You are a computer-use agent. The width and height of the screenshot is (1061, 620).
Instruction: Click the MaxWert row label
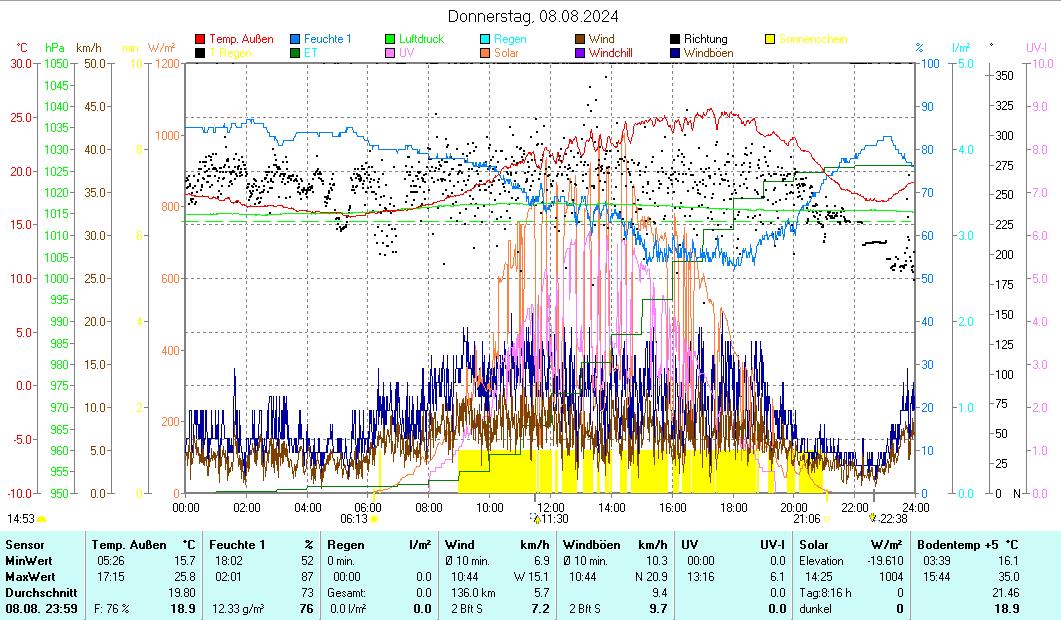point(31,576)
